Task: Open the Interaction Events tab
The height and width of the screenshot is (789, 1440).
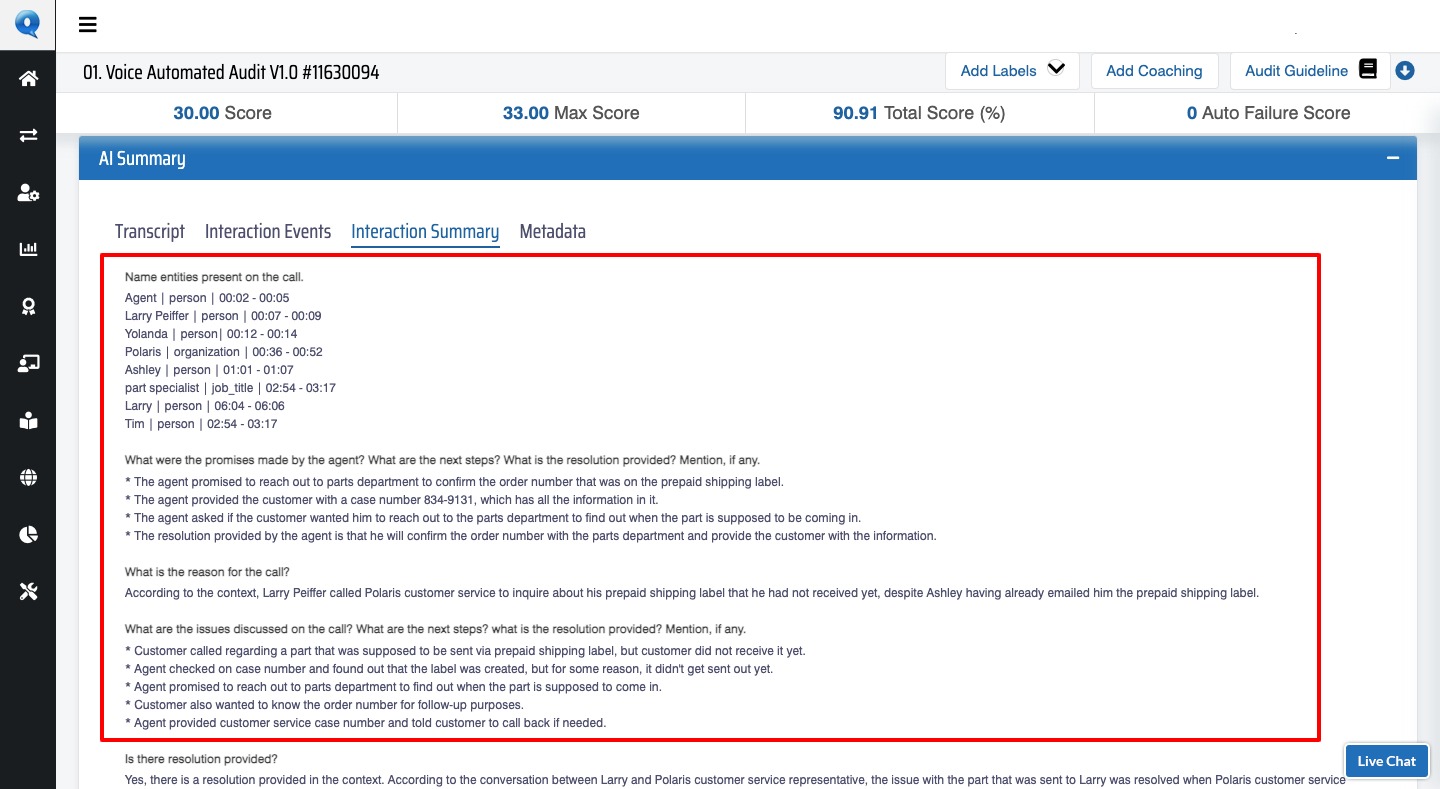Action: (x=268, y=231)
